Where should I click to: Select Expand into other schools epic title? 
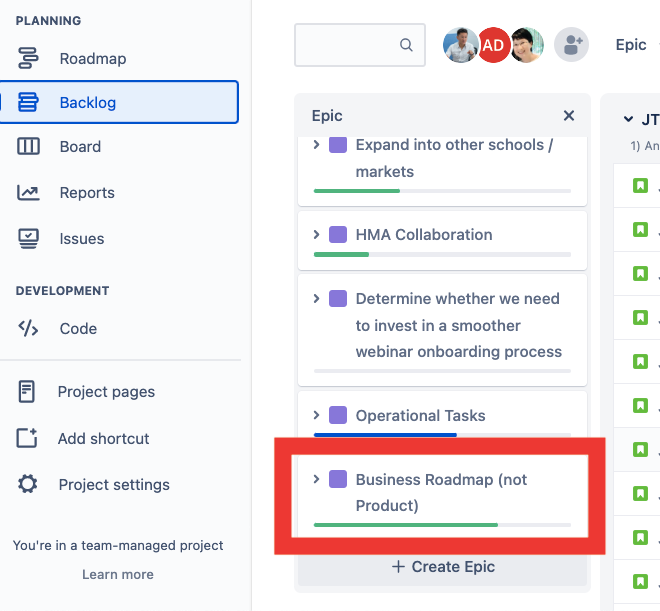tap(454, 158)
